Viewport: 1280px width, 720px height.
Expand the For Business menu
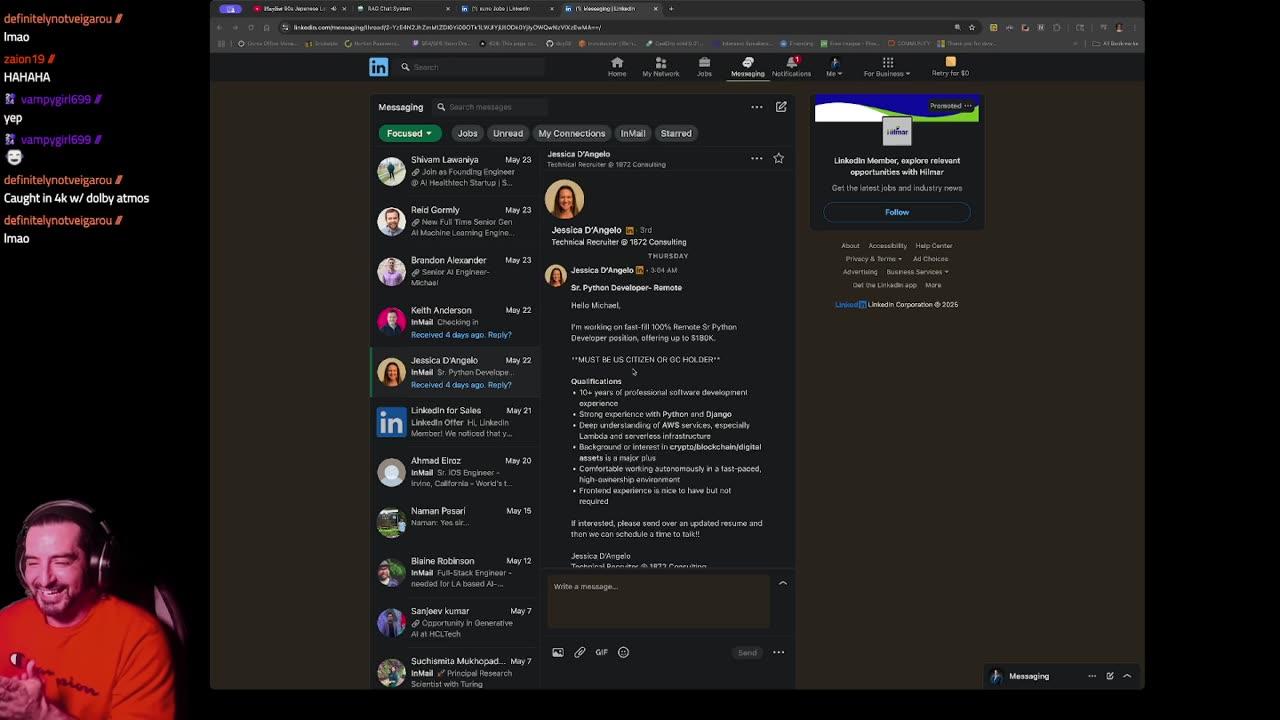pyautogui.click(x=887, y=67)
